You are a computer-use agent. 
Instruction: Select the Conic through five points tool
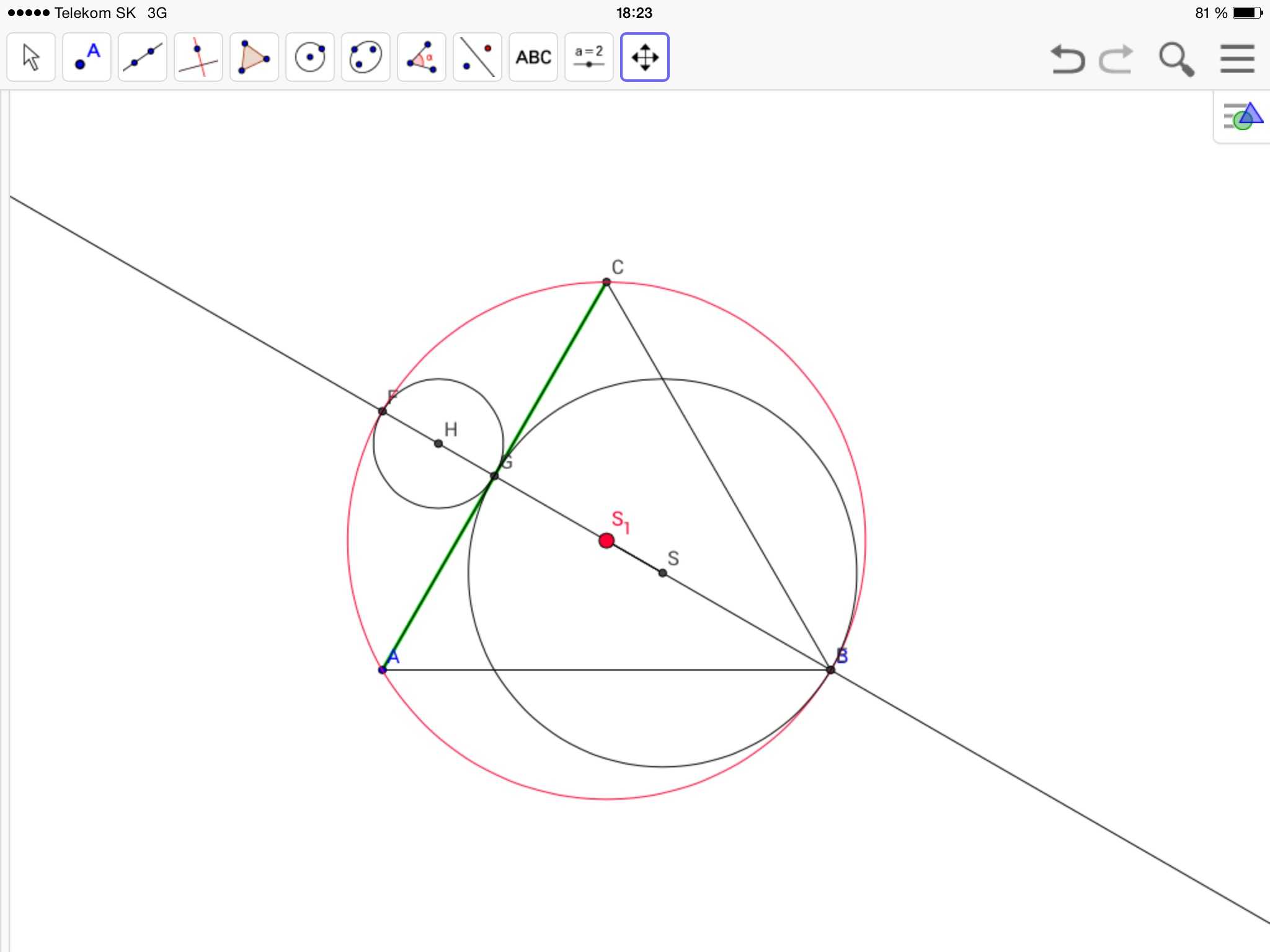pos(366,58)
